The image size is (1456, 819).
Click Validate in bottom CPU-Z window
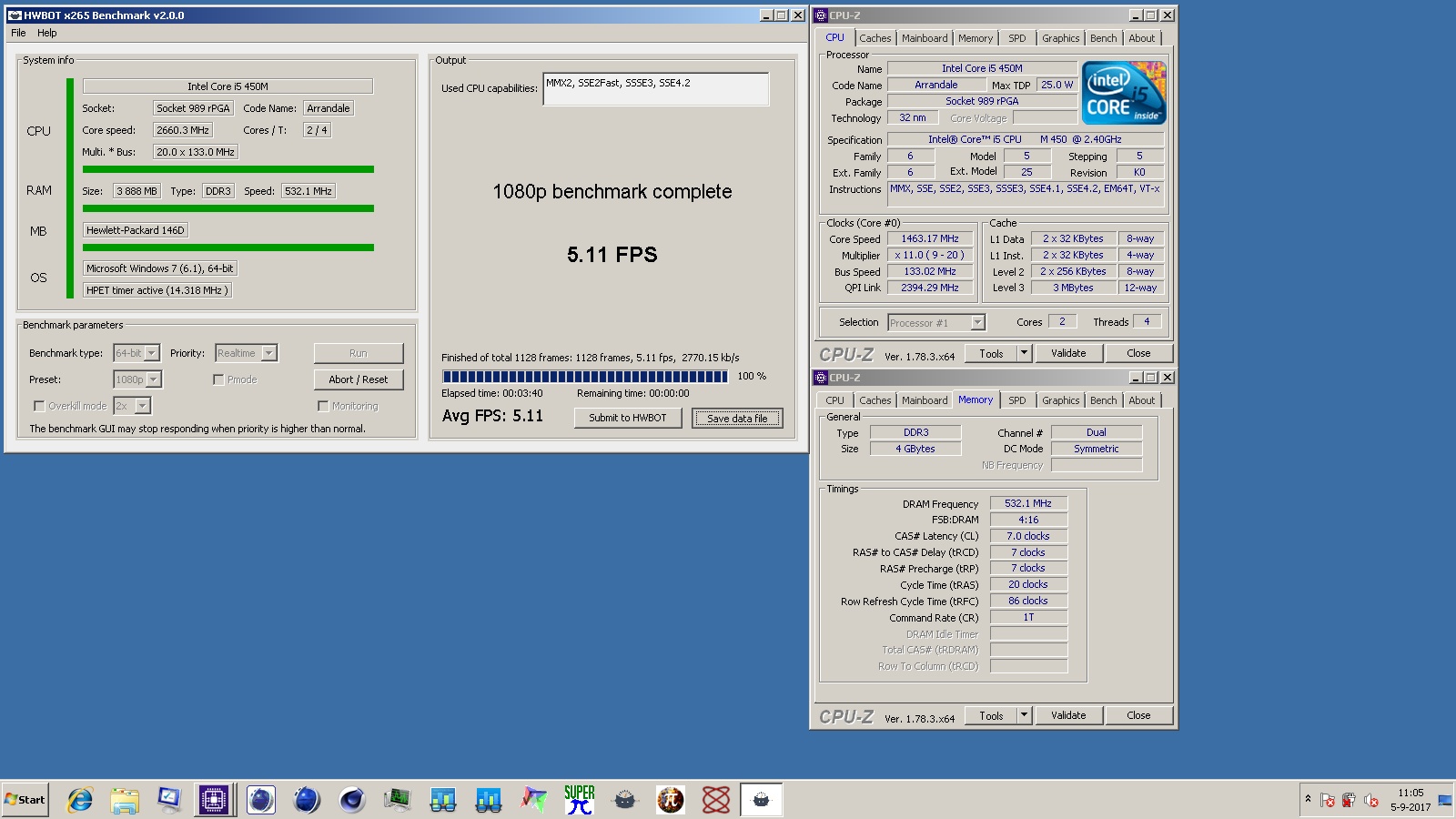coord(1068,715)
